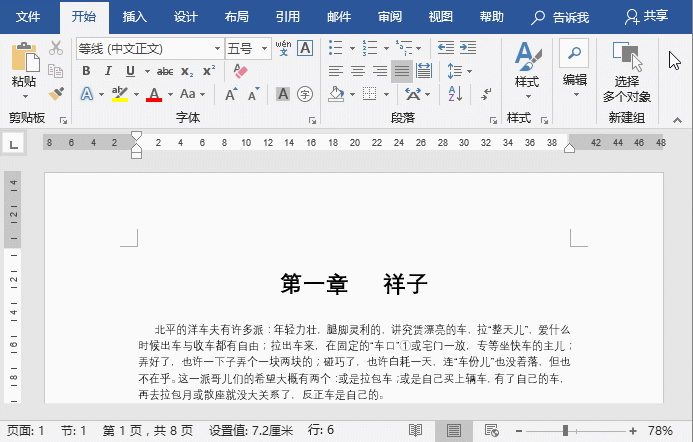The height and width of the screenshot is (442, 693).
Task: Click the Enclose Characters circle icon
Action: click(305, 94)
